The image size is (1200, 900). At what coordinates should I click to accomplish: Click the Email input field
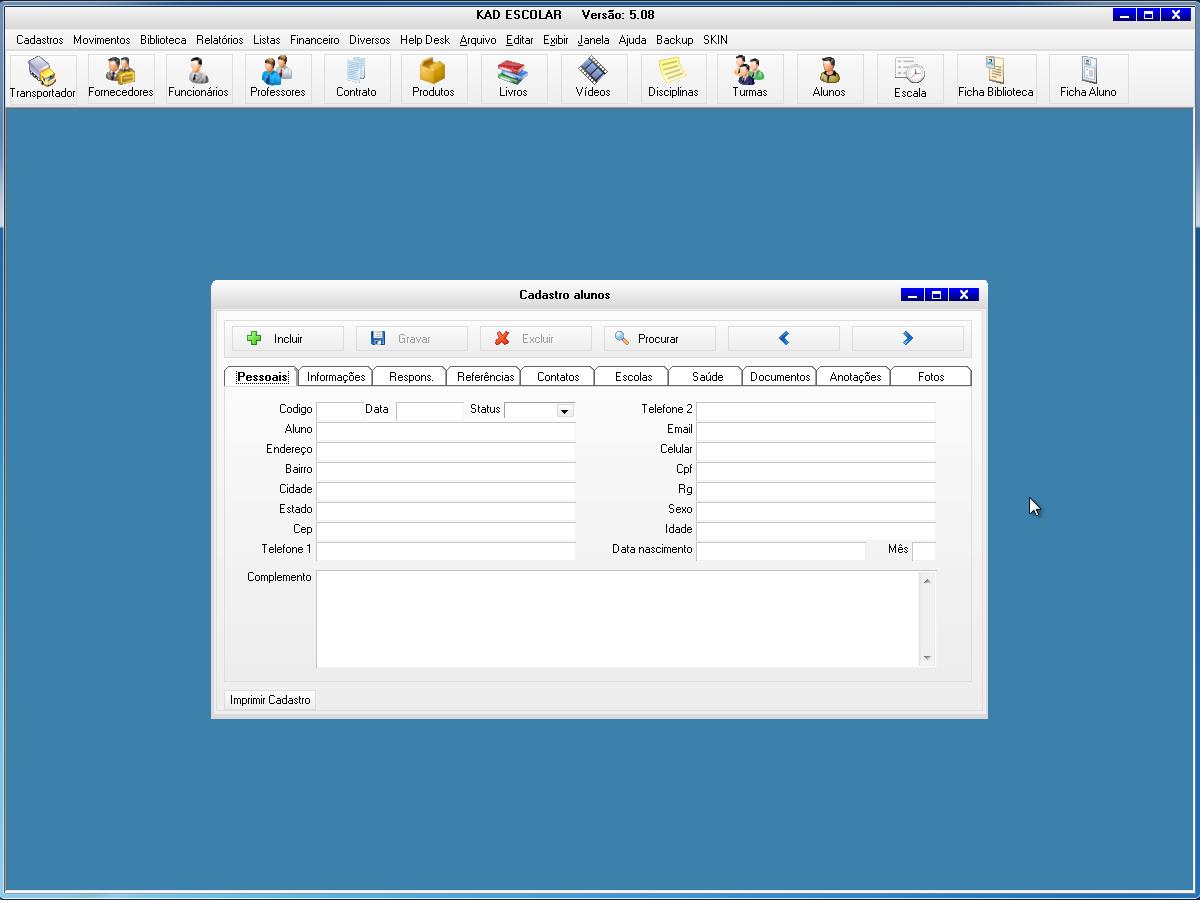point(816,430)
